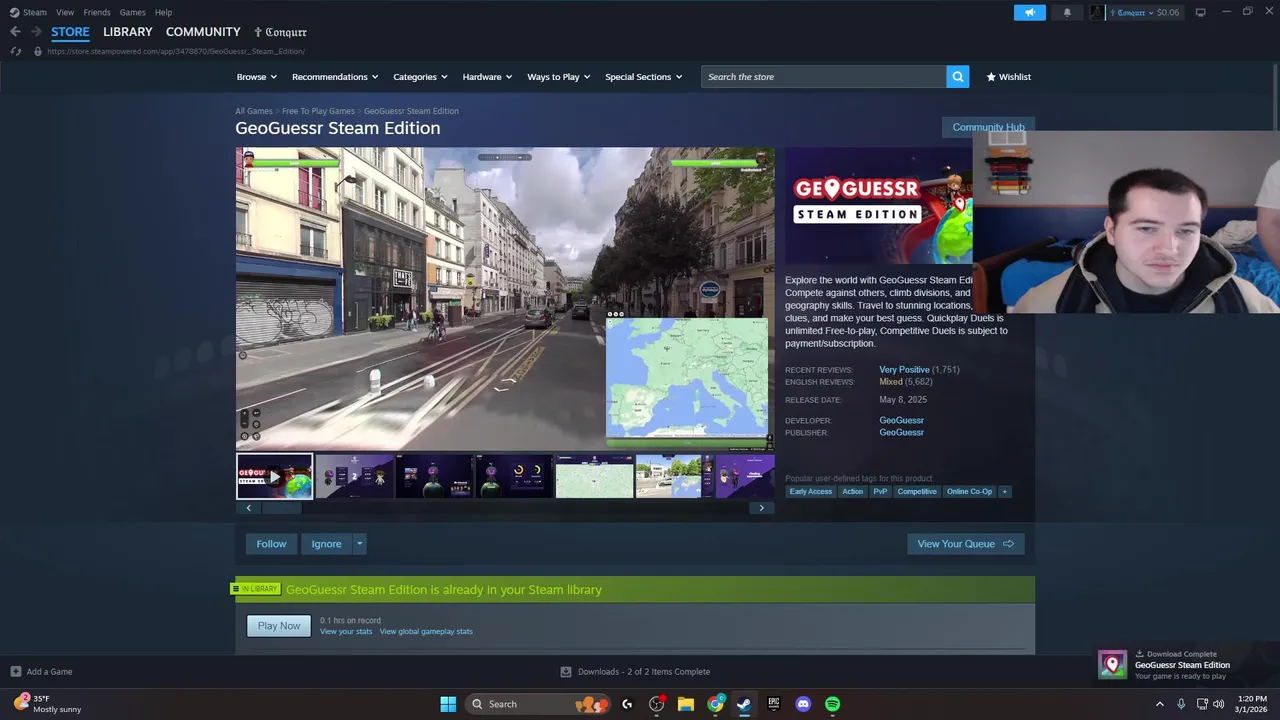
Task: Click the Ignore button
Action: (x=326, y=544)
